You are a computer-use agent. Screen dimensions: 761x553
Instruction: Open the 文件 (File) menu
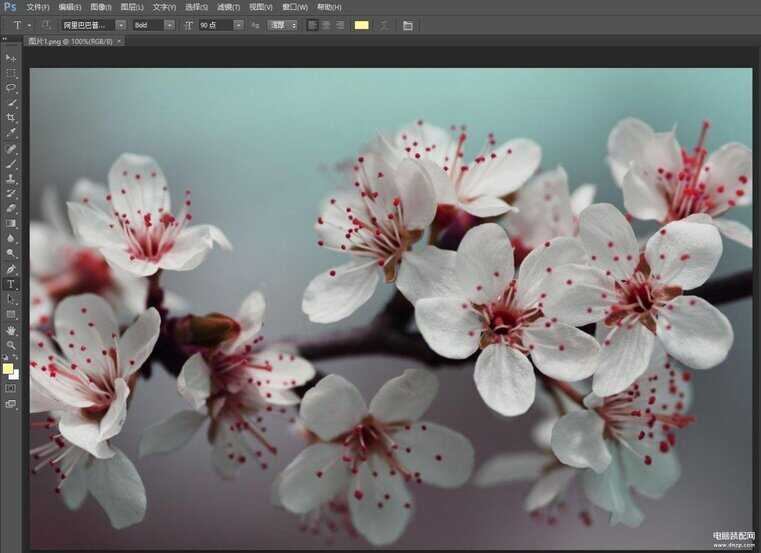coord(38,7)
